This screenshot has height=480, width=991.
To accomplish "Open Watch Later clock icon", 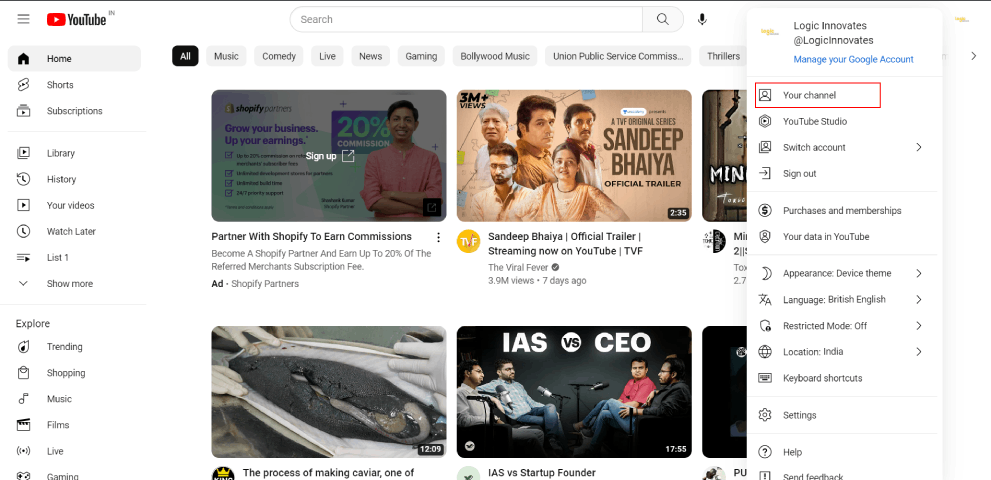I will (23, 231).
